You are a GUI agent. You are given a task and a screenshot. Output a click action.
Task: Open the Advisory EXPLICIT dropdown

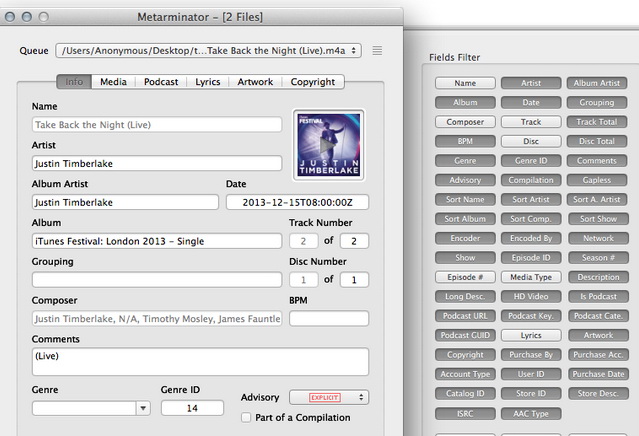[x=329, y=397]
